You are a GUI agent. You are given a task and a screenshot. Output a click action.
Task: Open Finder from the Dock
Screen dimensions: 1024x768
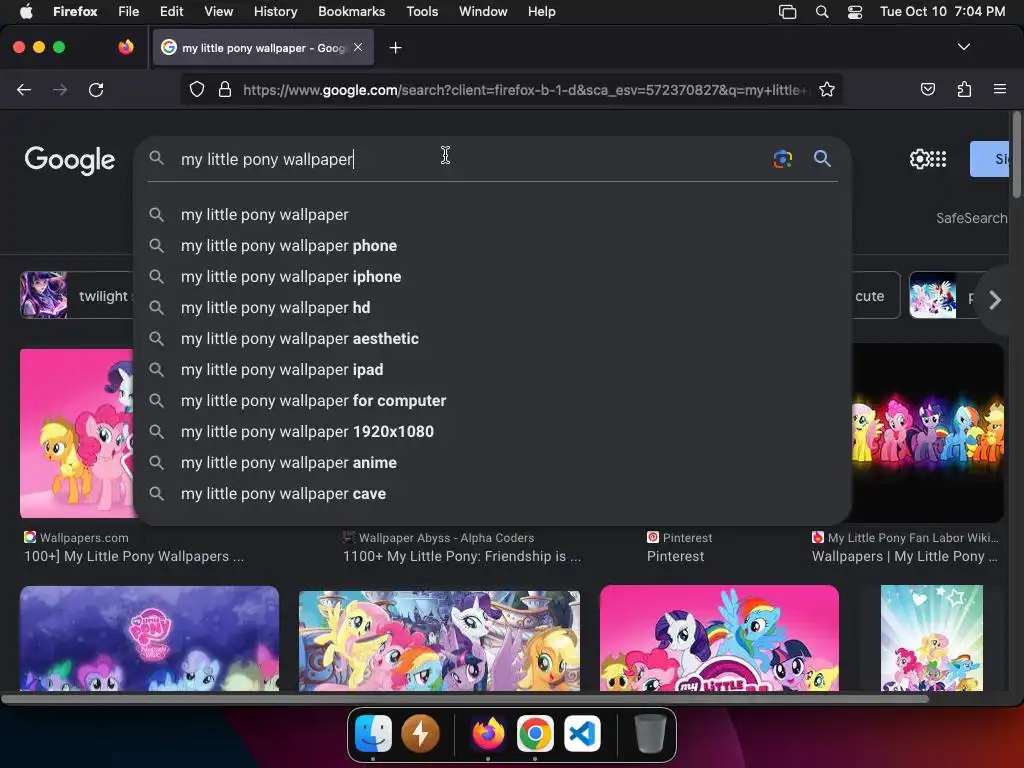pos(373,733)
